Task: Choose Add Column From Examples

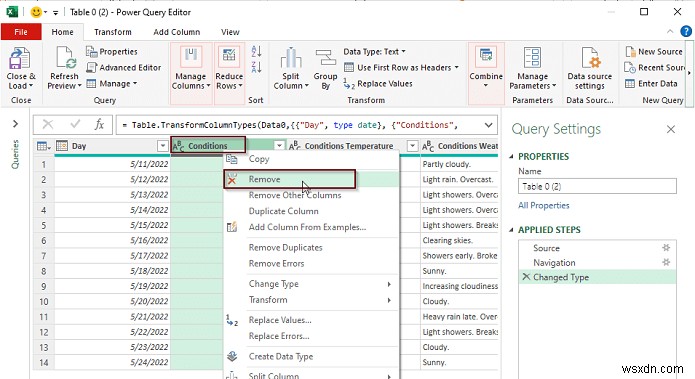Action: click(311, 227)
